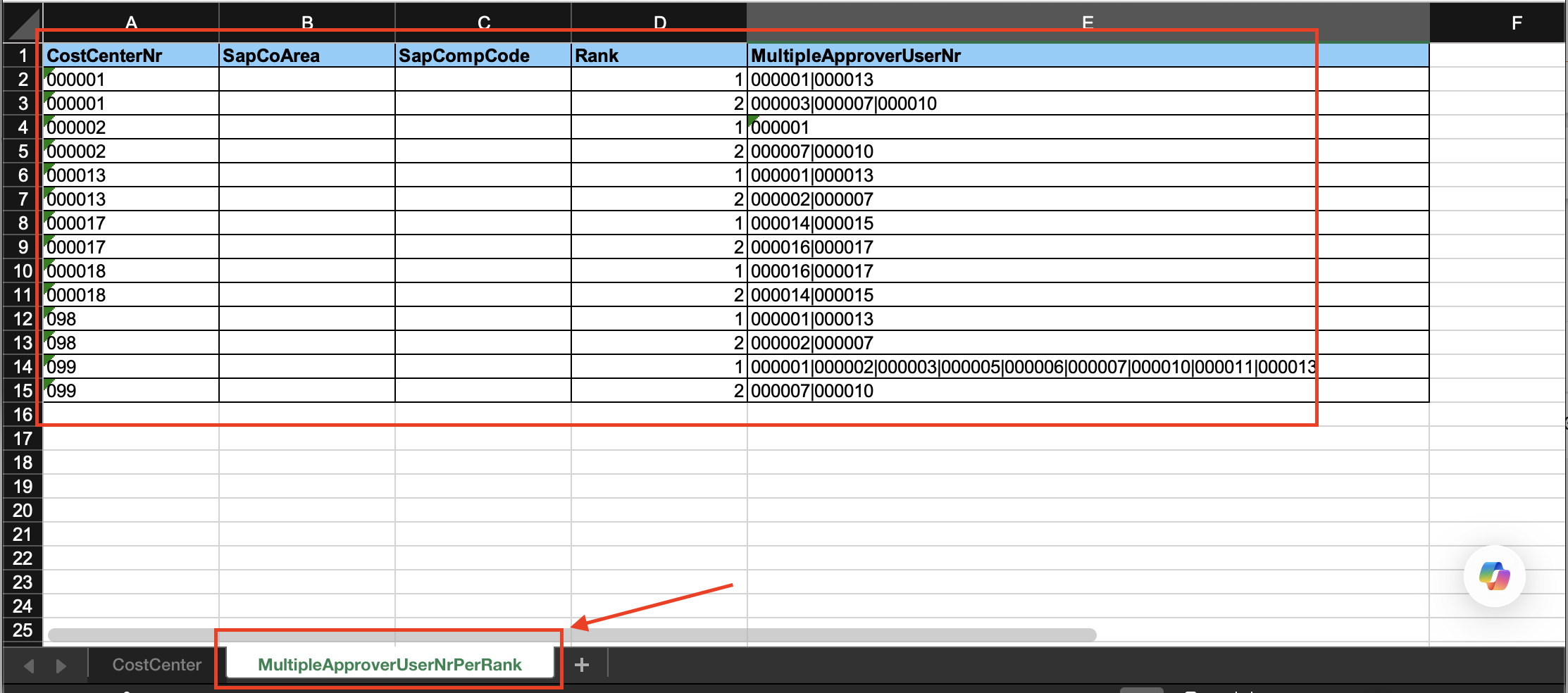This screenshot has height=693, width=1568.
Task: Select column C header
Action: [483, 23]
